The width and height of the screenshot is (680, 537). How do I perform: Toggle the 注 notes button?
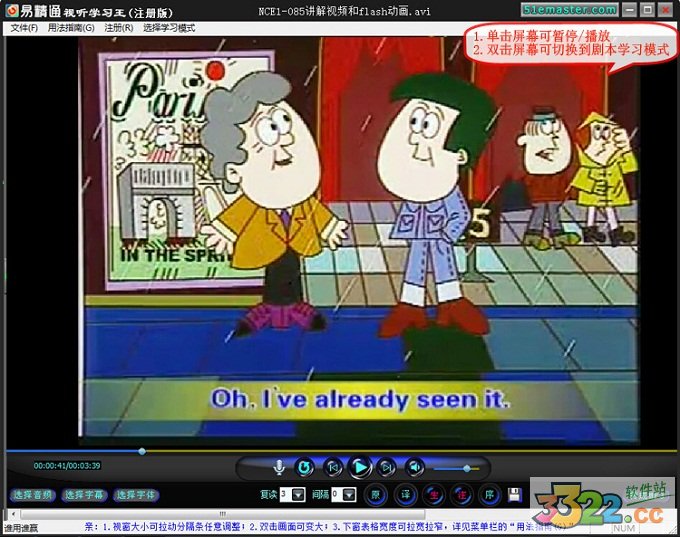(x=461, y=495)
